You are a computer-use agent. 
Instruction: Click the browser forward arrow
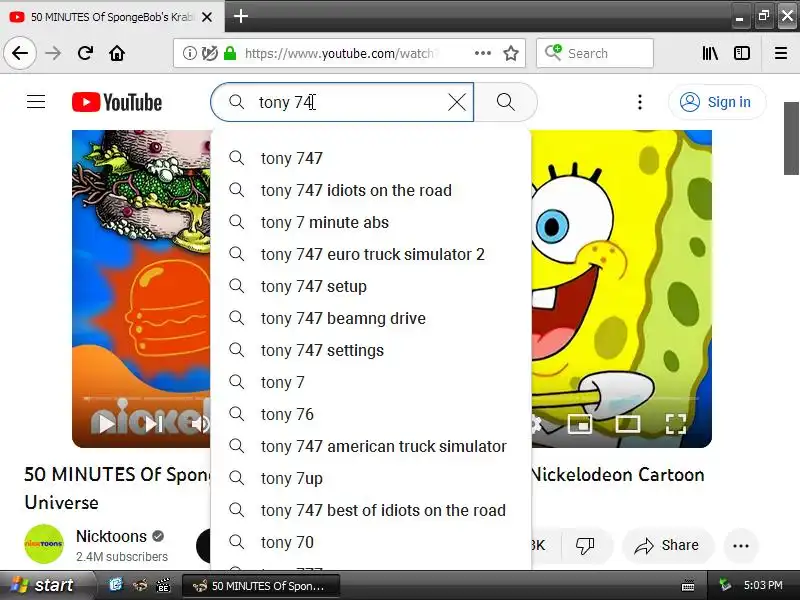pyautogui.click(x=53, y=53)
